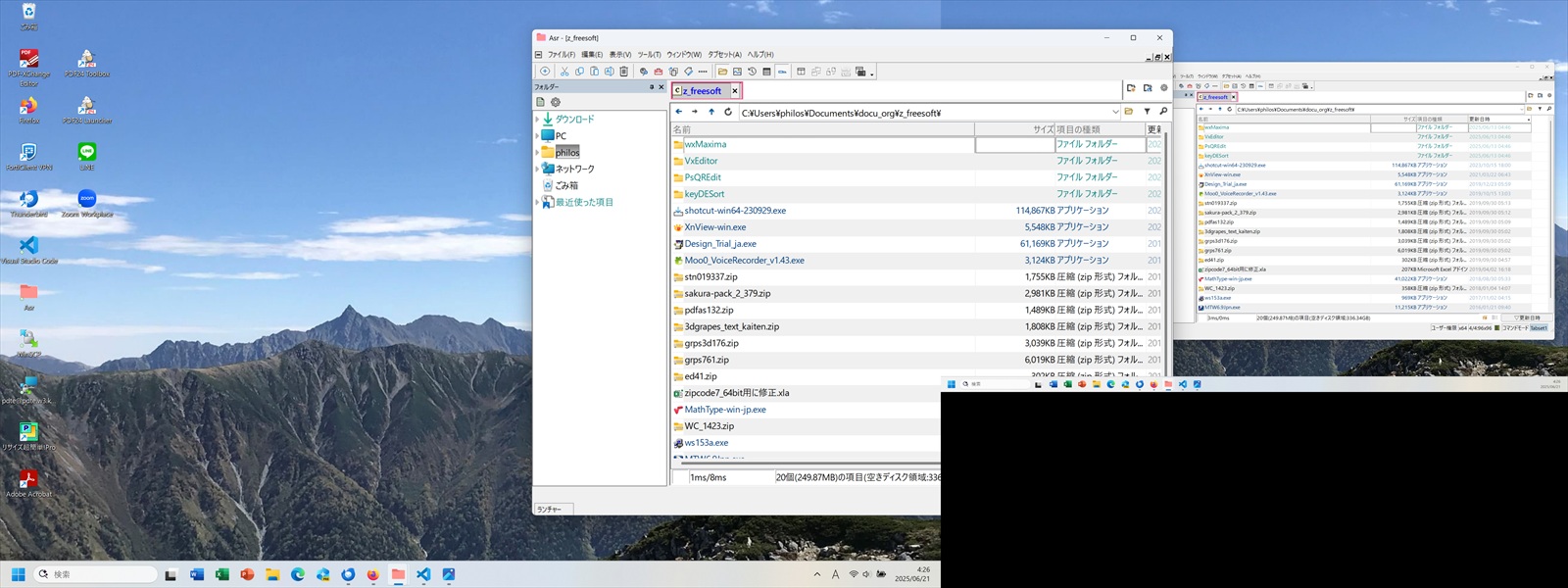Image resolution: width=1568 pixels, height=588 pixels.
Task: Click the new item plus-circle toolbar icon
Action: [x=545, y=72]
